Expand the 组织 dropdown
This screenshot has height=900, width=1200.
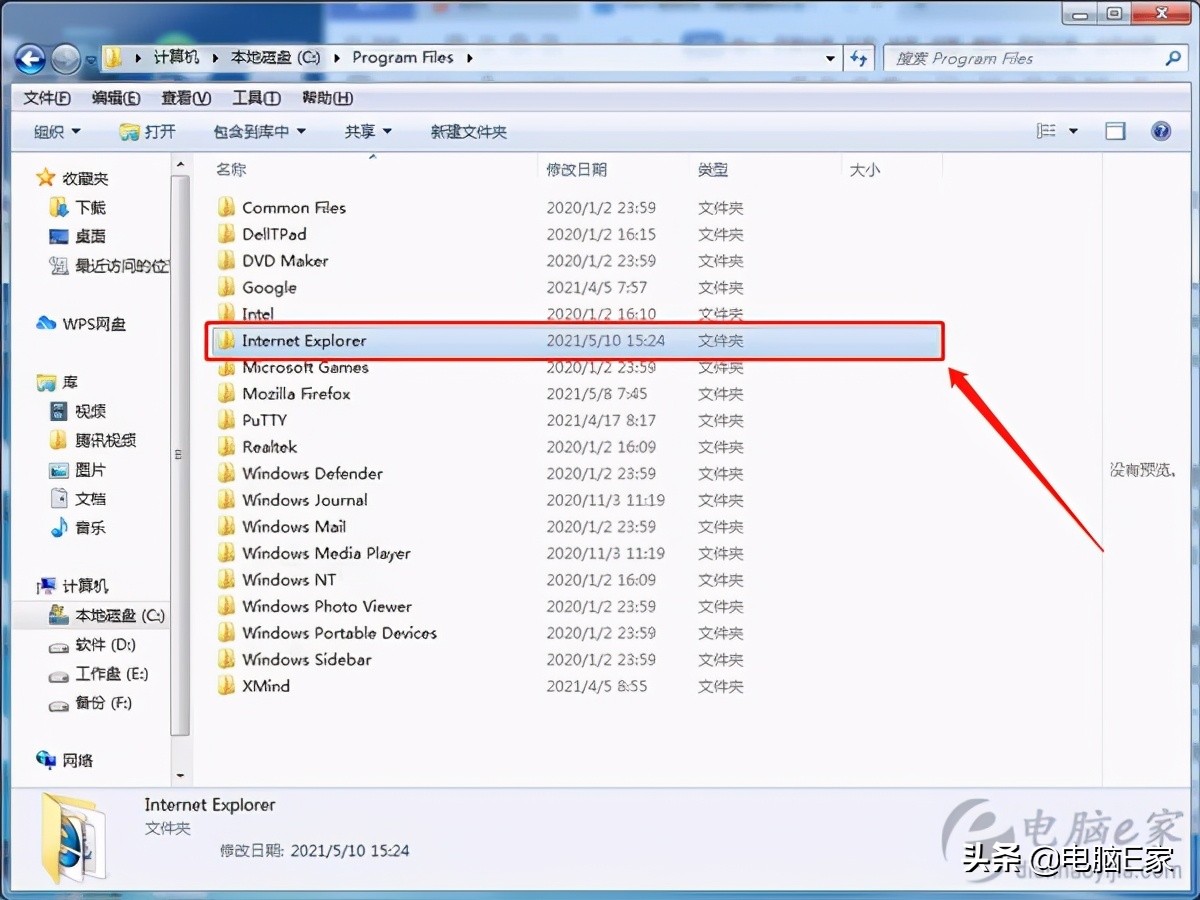(x=58, y=132)
